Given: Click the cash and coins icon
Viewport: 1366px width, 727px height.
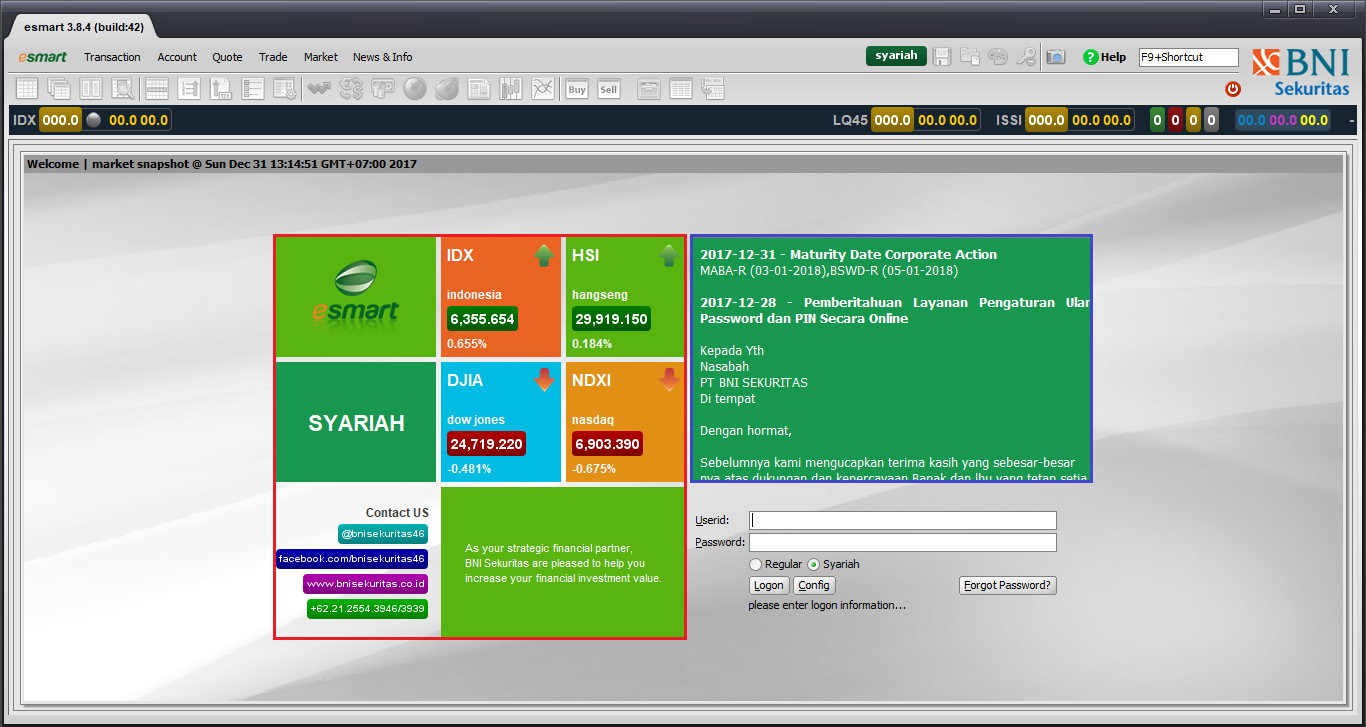Looking at the screenshot, I should click(x=383, y=89).
